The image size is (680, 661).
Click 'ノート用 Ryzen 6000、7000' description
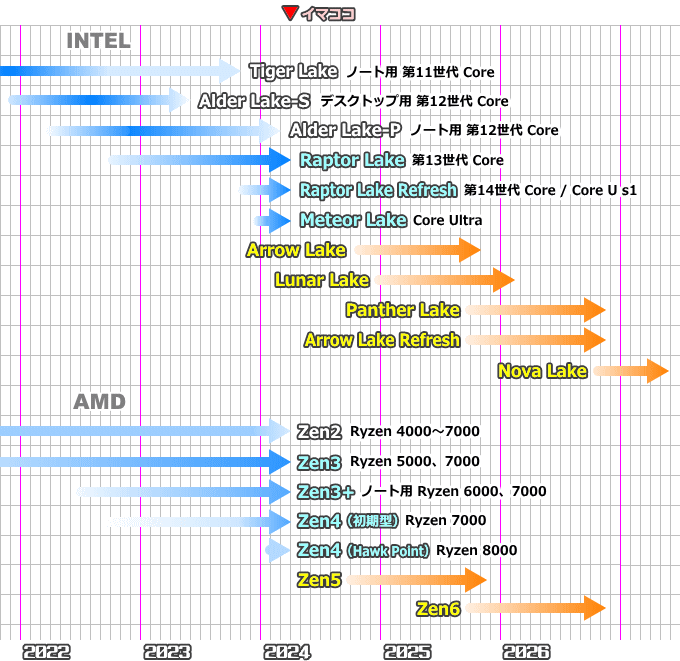[454, 491]
